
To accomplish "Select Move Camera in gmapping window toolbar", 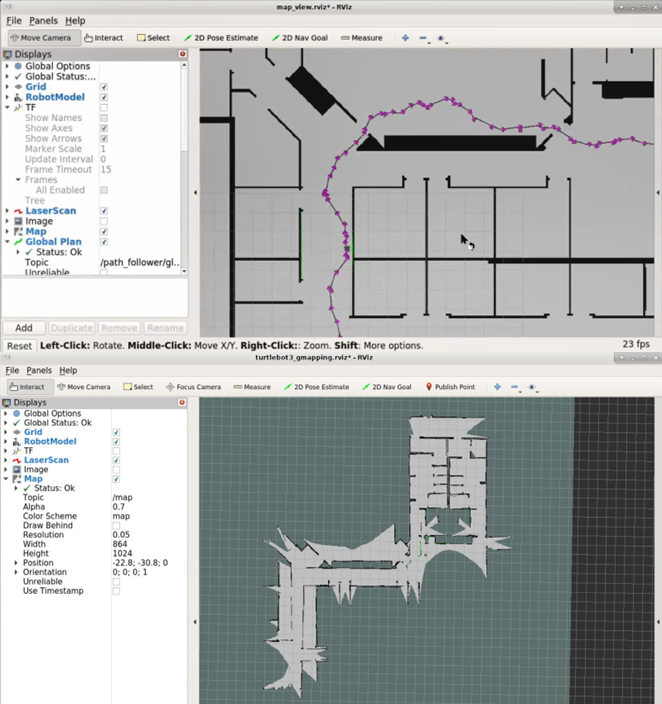I will pyautogui.click(x=84, y=387).
